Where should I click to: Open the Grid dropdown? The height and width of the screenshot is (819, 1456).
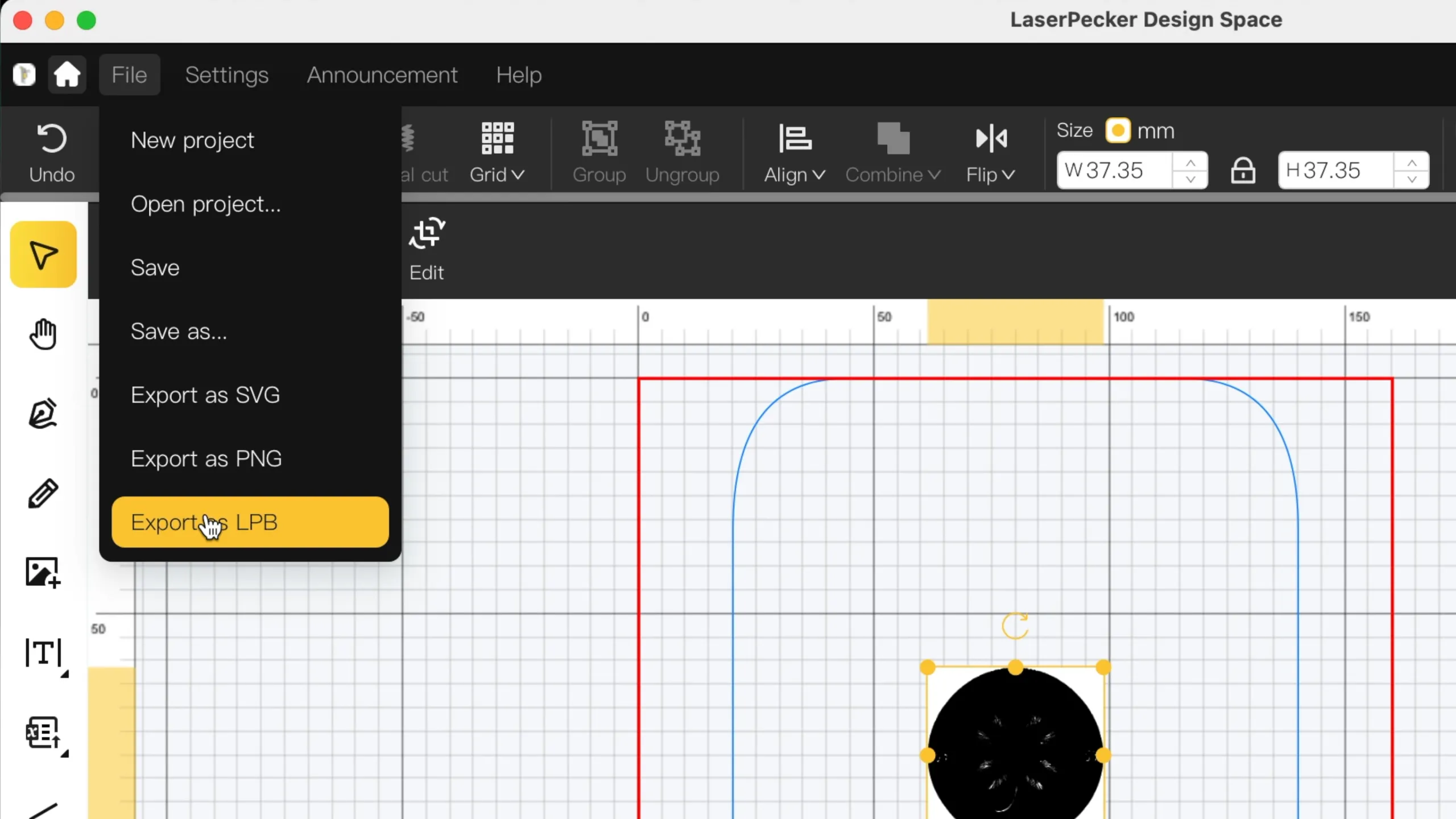[x=497, y=152]
